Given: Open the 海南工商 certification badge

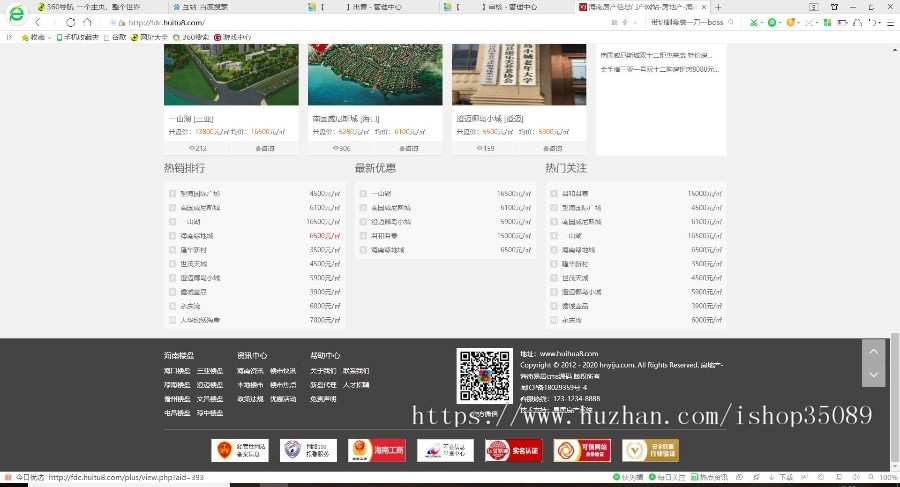Looking at the screenshot, I should tap(377, 450).
